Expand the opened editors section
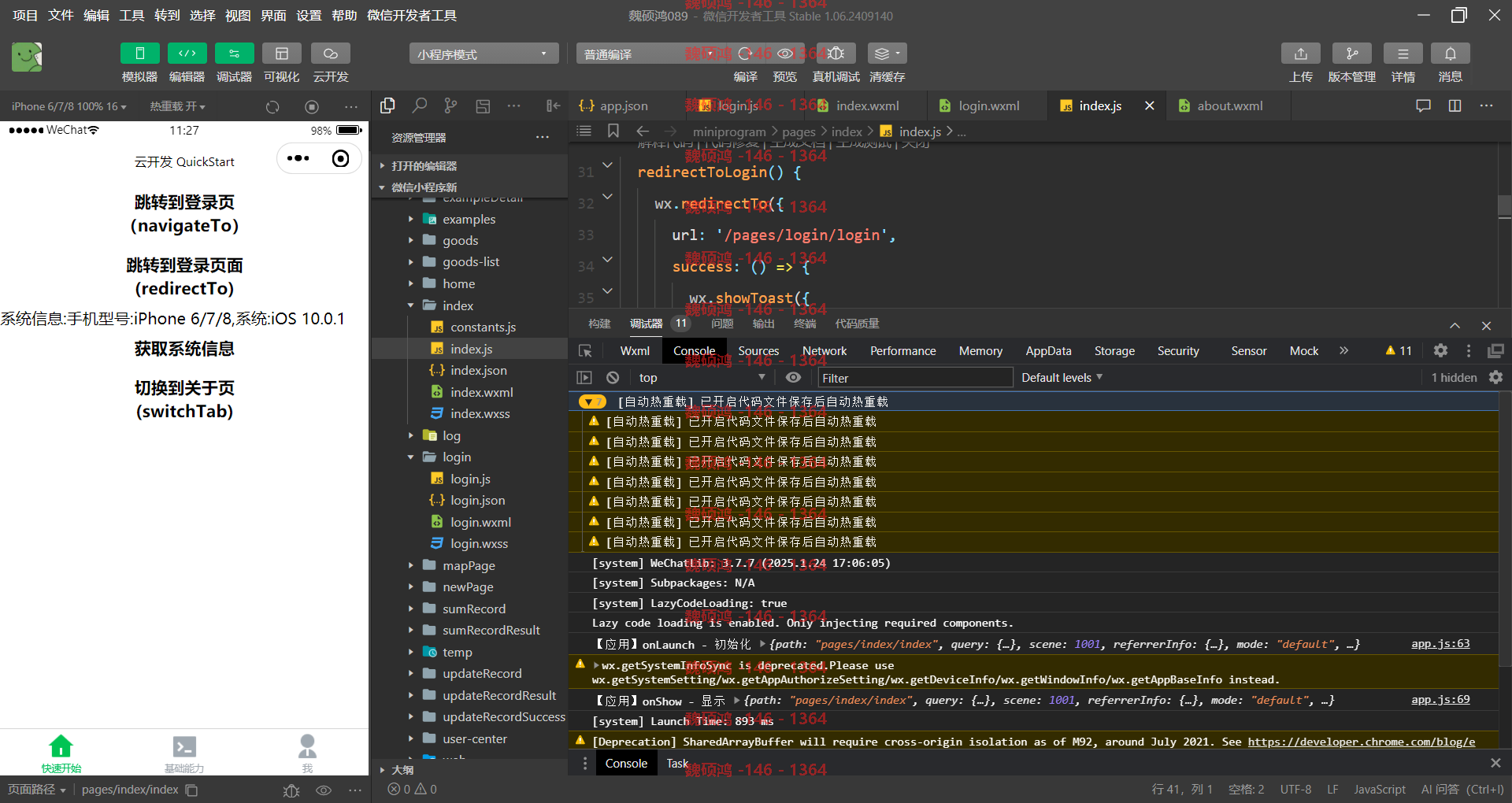 click(470, 165)
